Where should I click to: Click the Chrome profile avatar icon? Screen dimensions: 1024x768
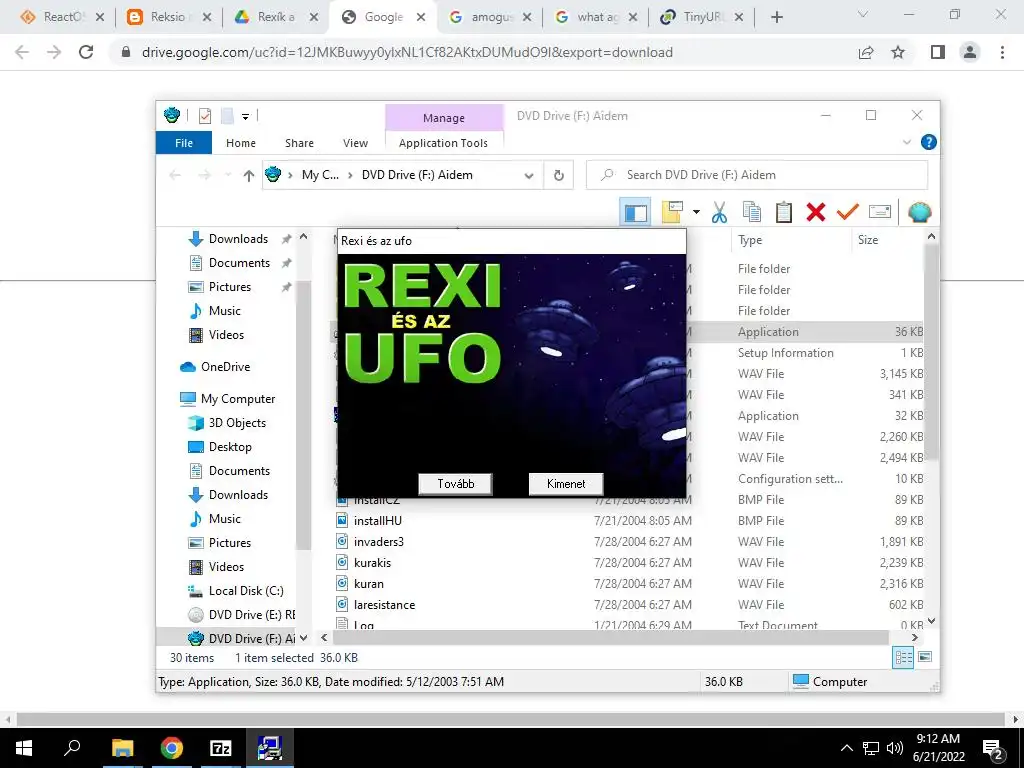tap(970, 52)
